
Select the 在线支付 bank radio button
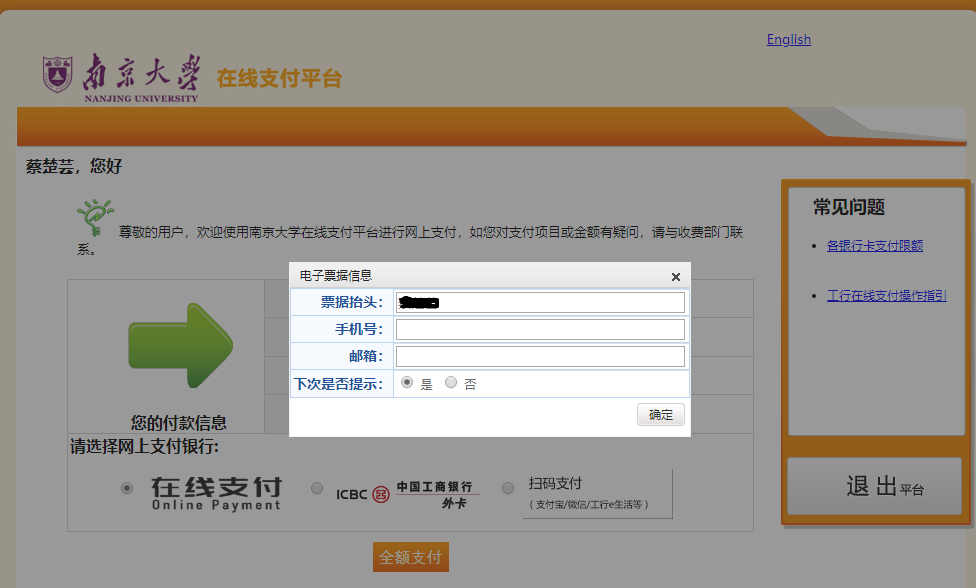pyautogui.click(x=126, y=488)
